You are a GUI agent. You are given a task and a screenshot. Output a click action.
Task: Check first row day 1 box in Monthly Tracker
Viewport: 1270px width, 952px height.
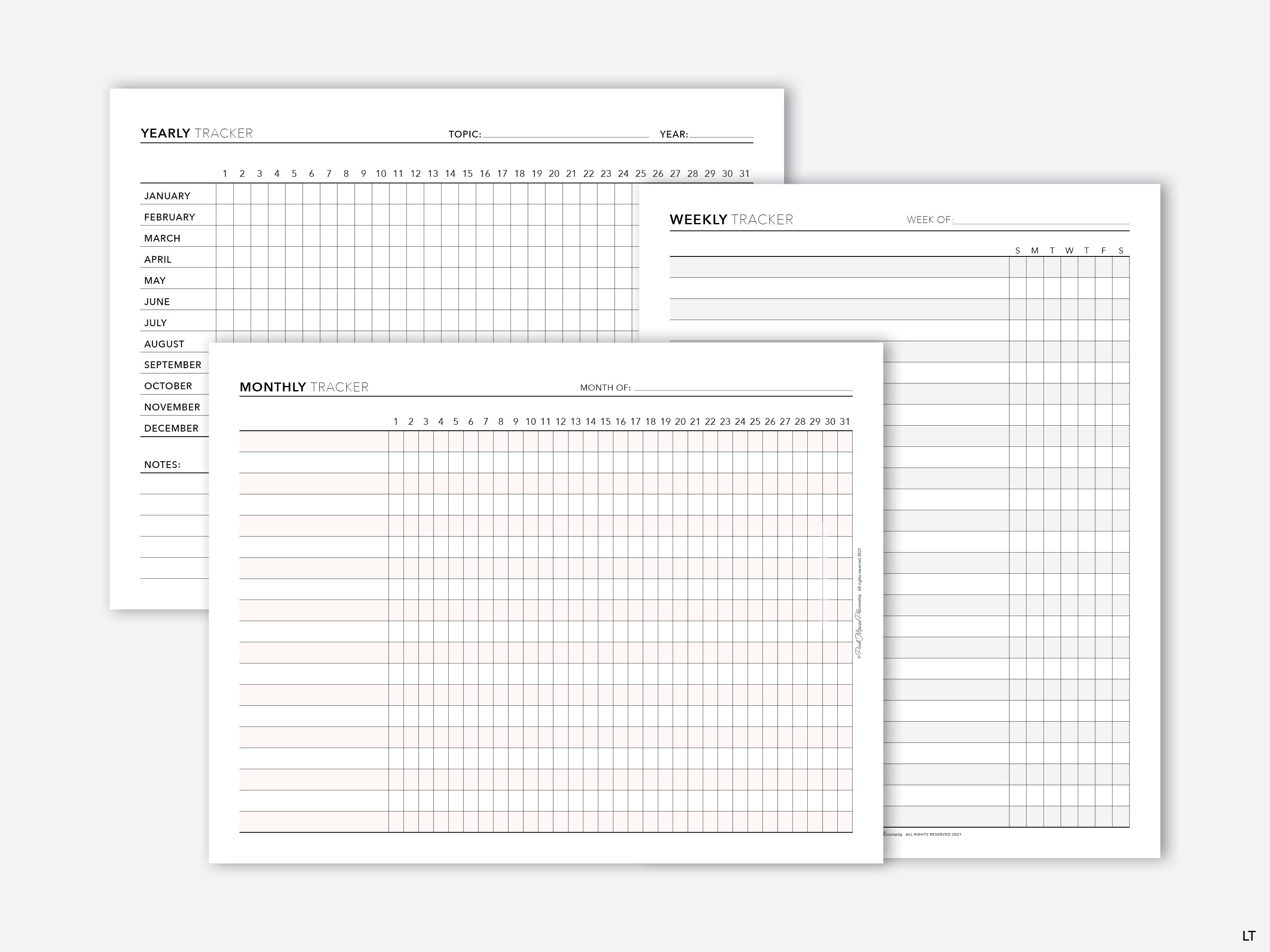tap(395, 442)
